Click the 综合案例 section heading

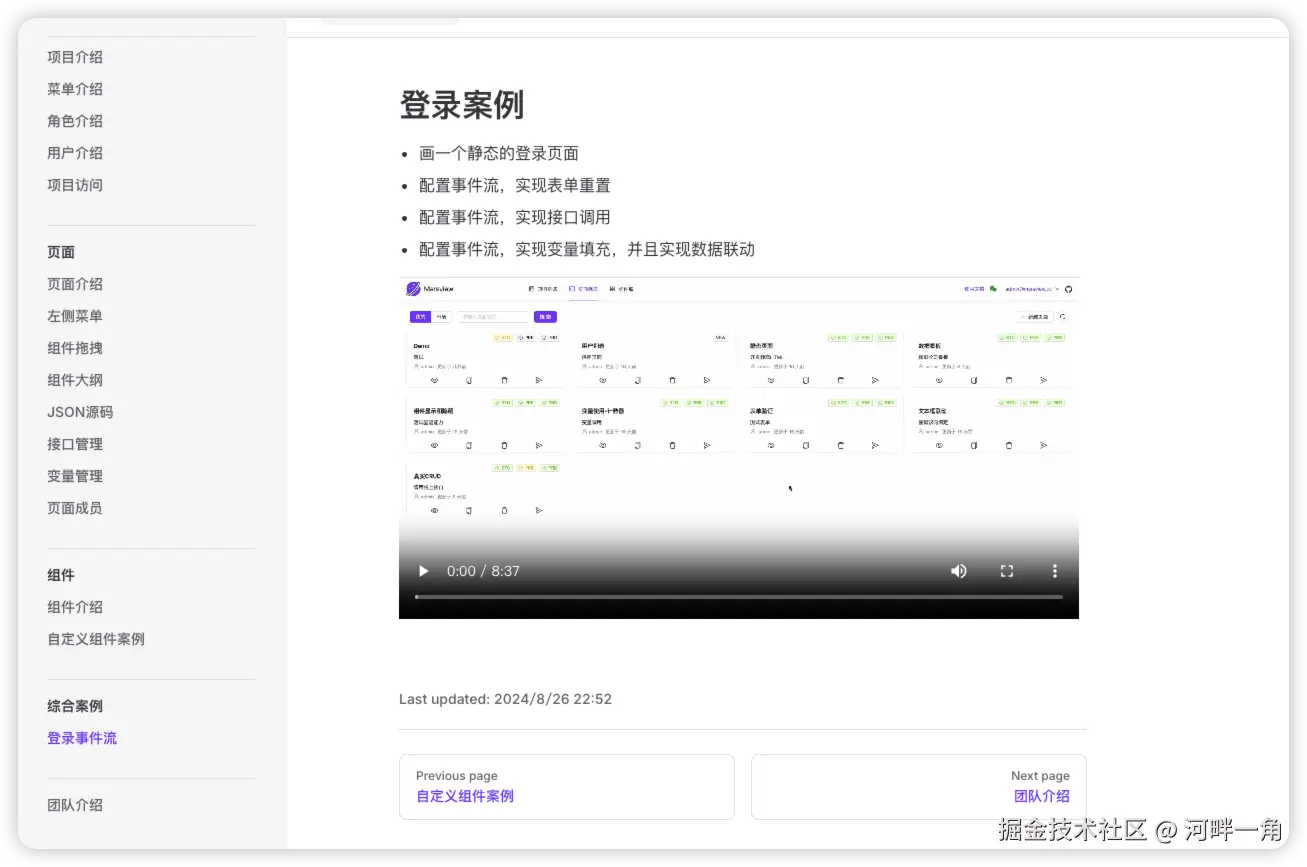tap(75, 706)
